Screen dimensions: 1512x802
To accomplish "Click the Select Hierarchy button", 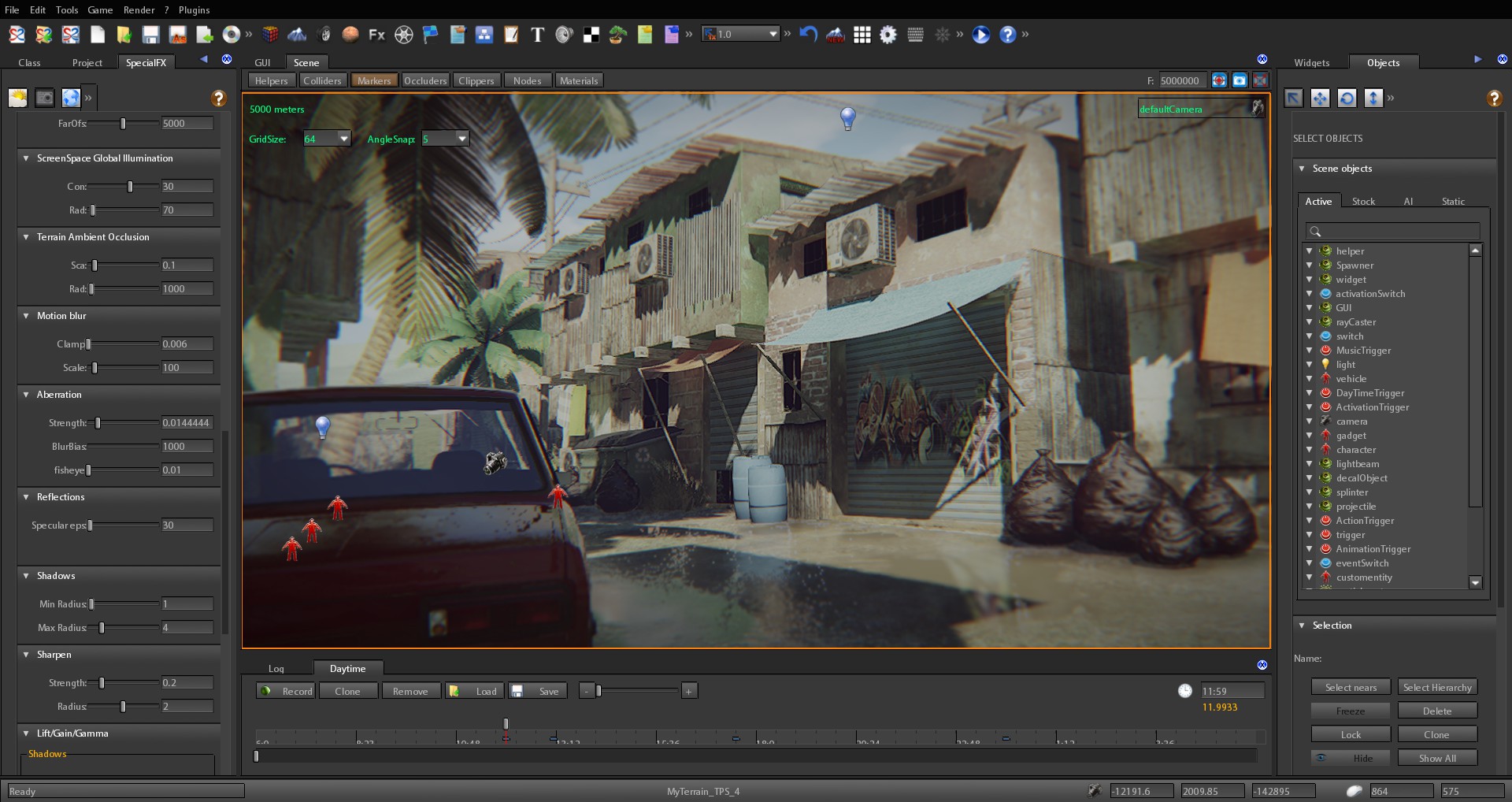I will [x=1438, y=687].
